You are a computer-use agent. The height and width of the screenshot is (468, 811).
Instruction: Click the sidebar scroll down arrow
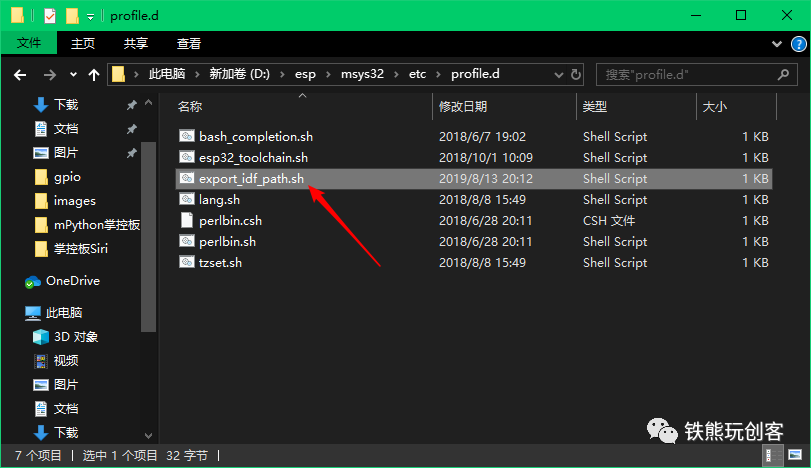click(148, 435)
